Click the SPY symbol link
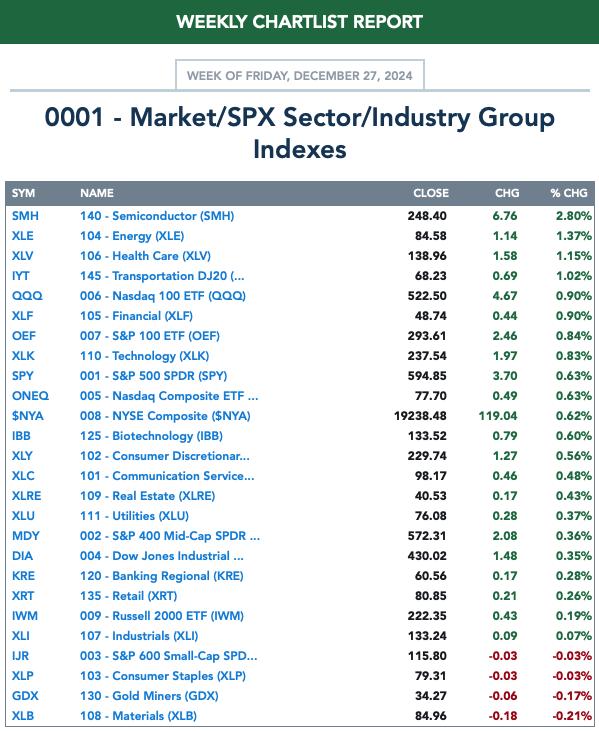This screenshot has width=599, height=731. [x=22, y=376]
